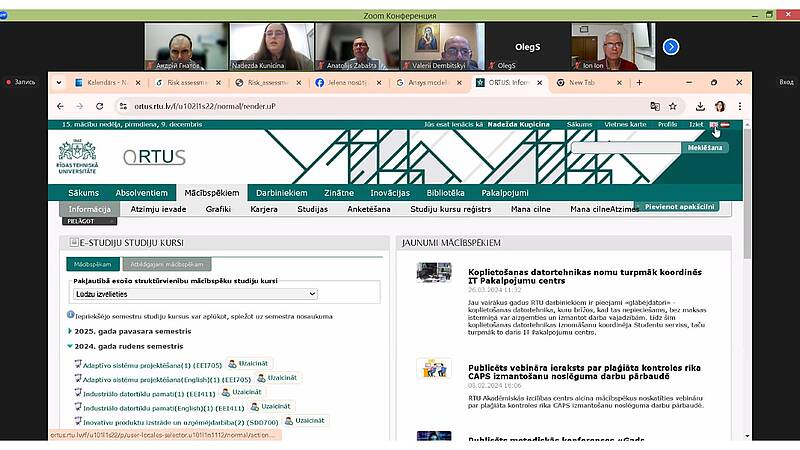Open the Darbiniekiem menu item
The image size is (800, 450).
coord(282,193)
